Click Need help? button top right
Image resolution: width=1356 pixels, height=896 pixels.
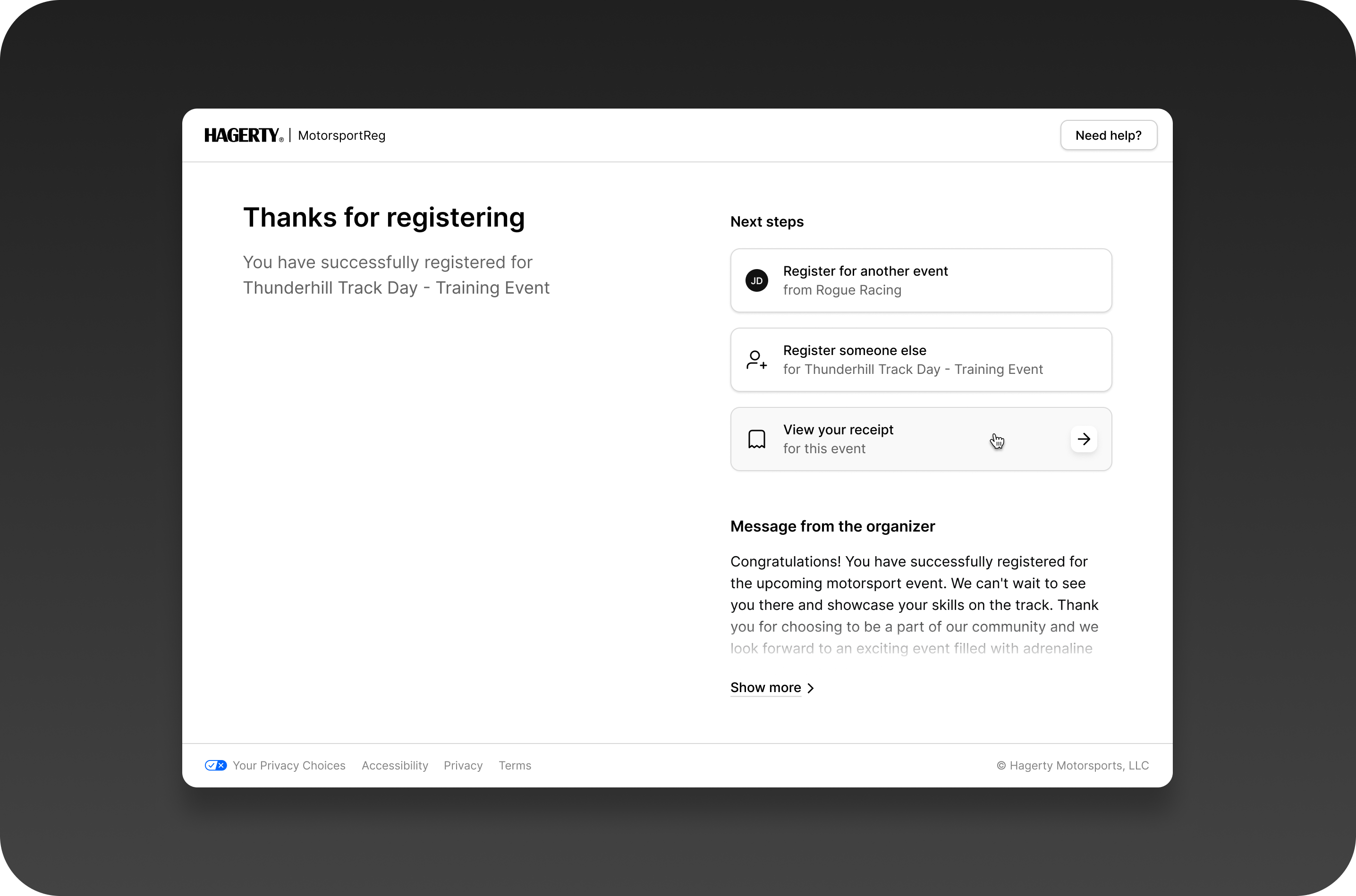click(x=1108, y=135)
